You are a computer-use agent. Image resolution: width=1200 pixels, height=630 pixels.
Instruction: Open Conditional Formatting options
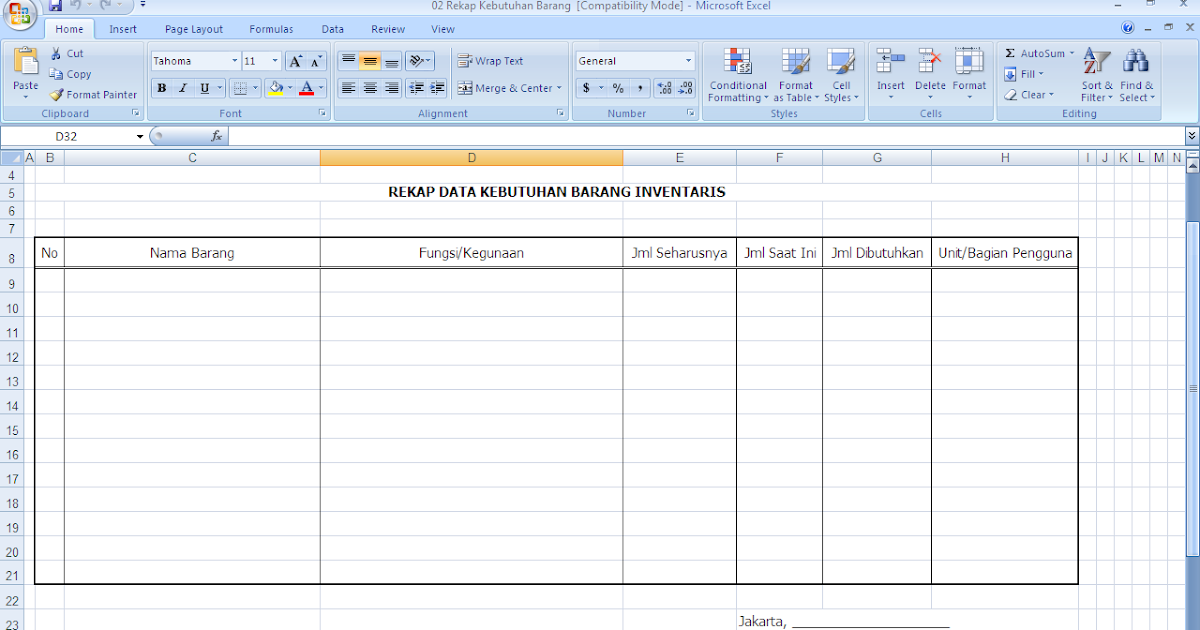click(x=737, y=75)
